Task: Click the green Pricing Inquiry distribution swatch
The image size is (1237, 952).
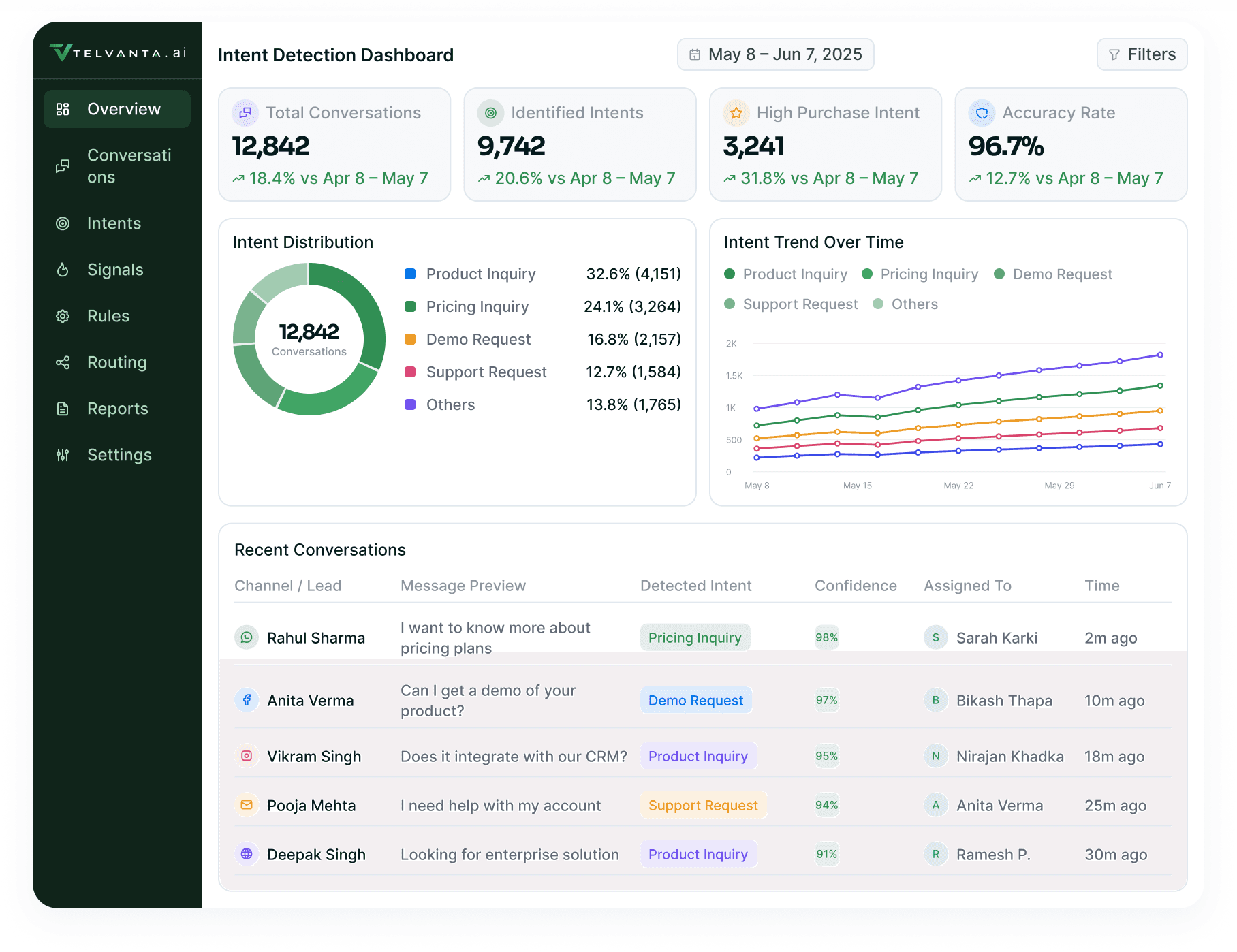Action: click(410, 306)
